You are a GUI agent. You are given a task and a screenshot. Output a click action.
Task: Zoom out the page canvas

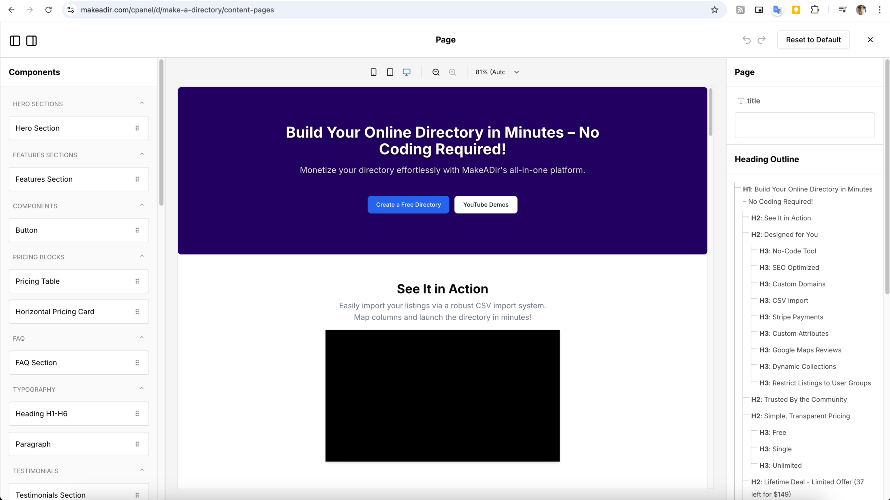(x=436, y=72)
